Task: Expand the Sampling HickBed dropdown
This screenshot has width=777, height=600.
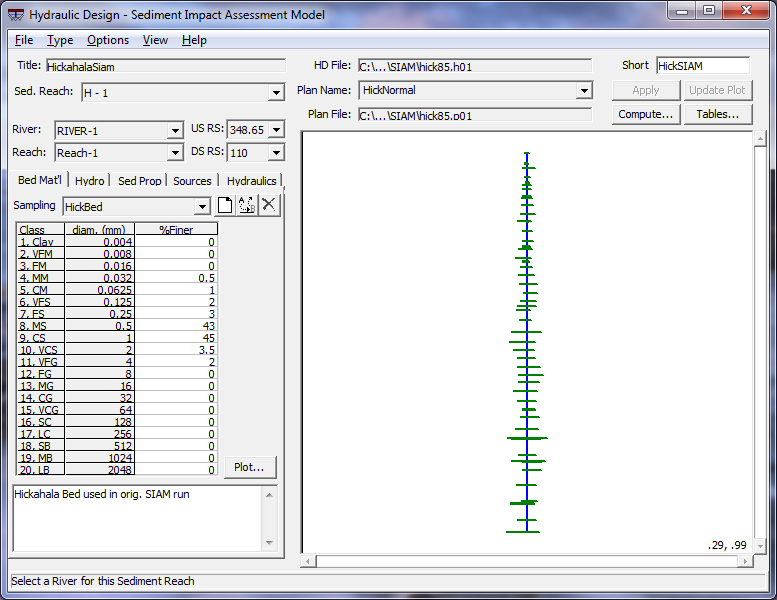Action: tap(202, 207)
